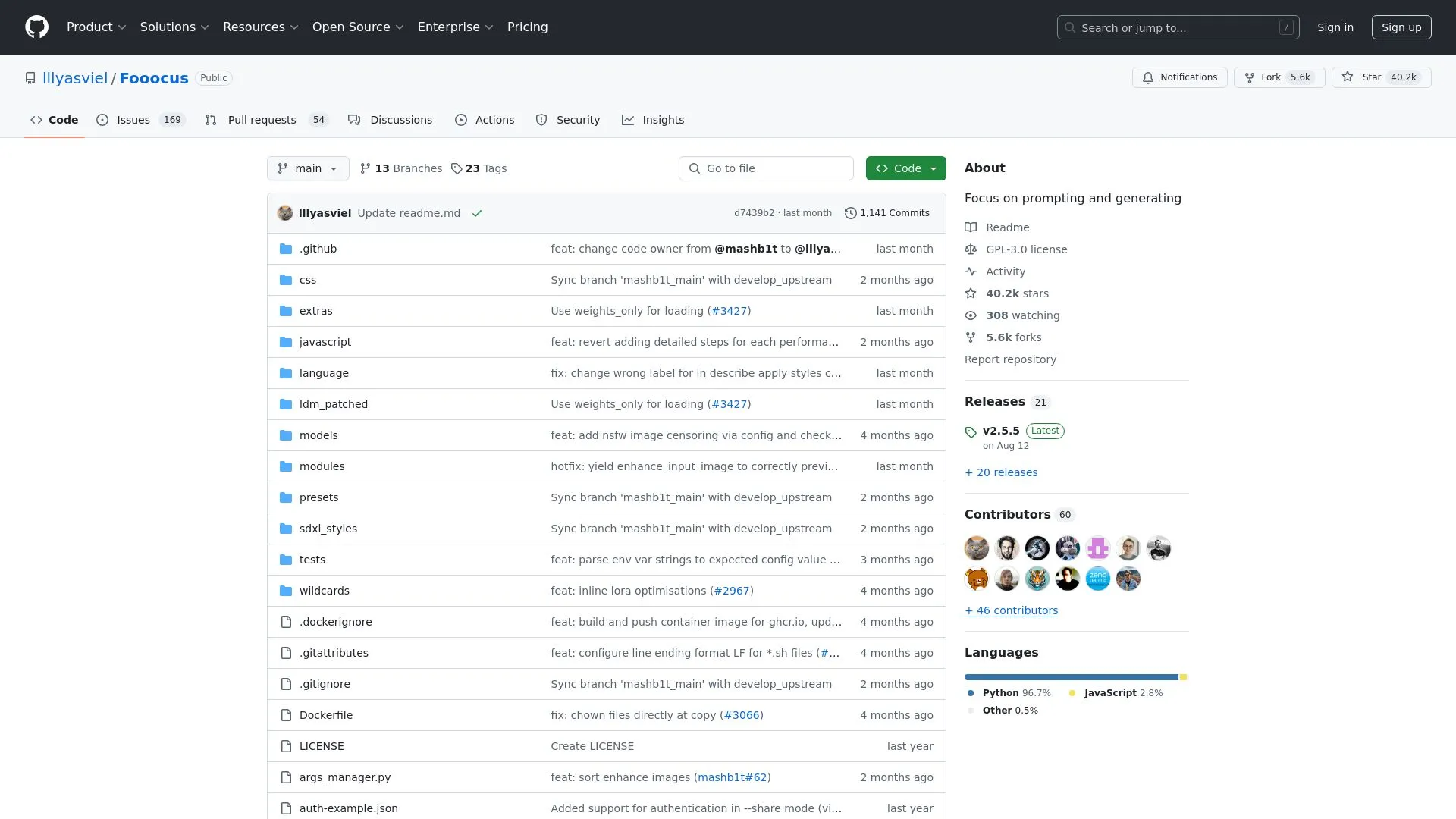1456x819 pixels.
Task: Click the Sign up button
Action: 1401,27
